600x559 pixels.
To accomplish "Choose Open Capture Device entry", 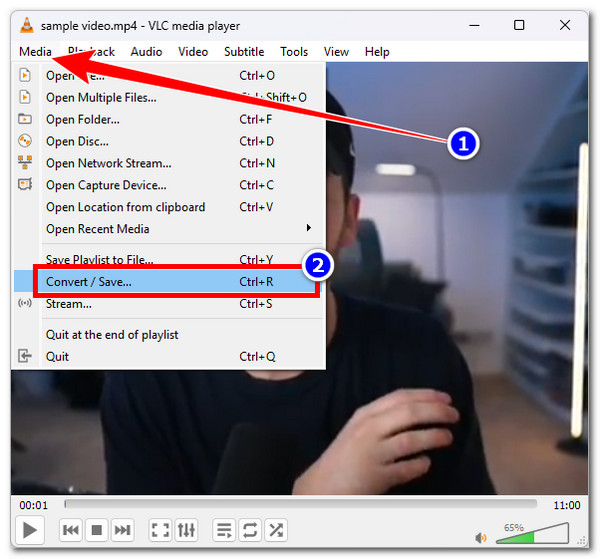I will [x=169, y=185].
